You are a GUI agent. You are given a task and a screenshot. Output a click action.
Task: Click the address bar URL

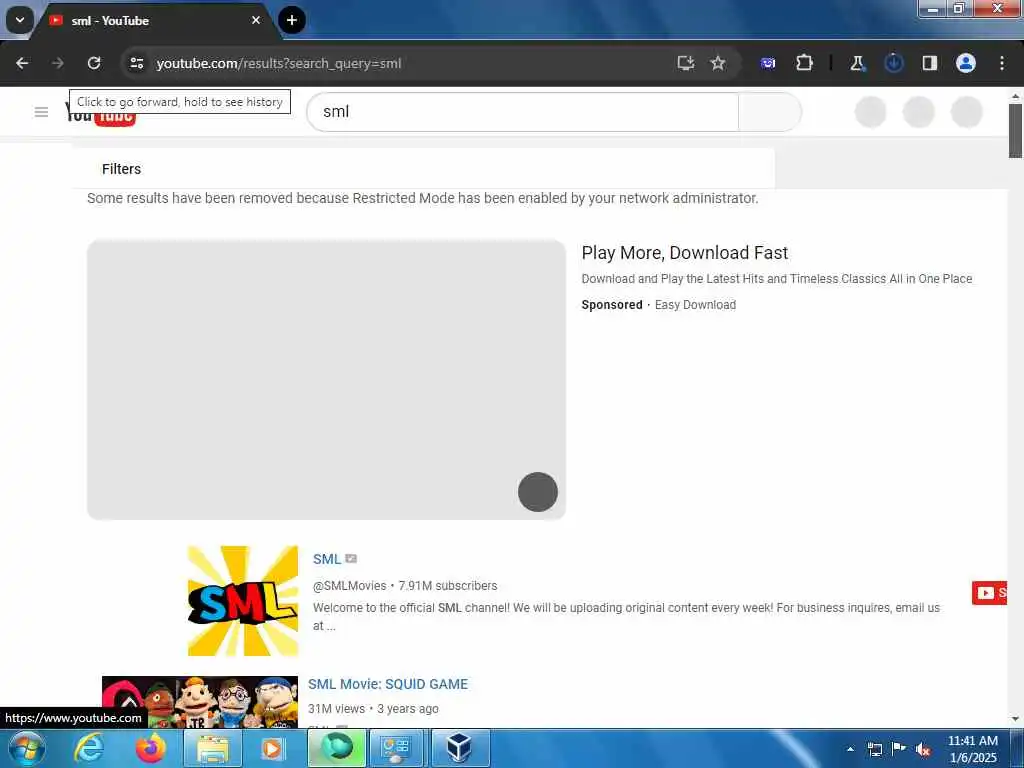[279, 63]
